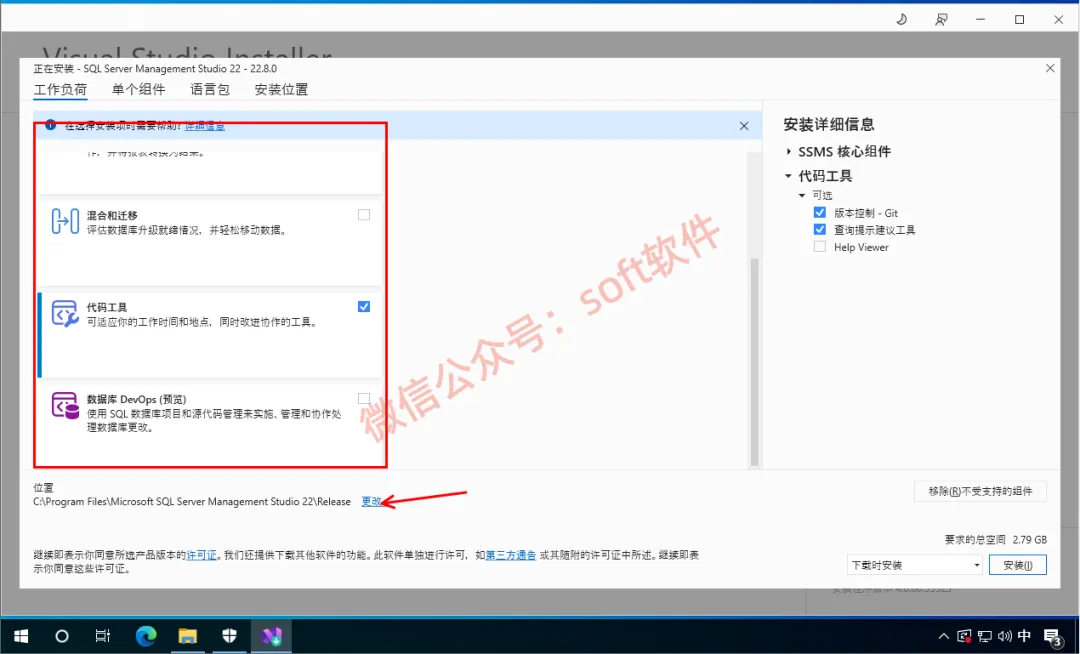The image size is (1080, 654).
Task: Collapse the 可选 subsection
Action: 802,196
